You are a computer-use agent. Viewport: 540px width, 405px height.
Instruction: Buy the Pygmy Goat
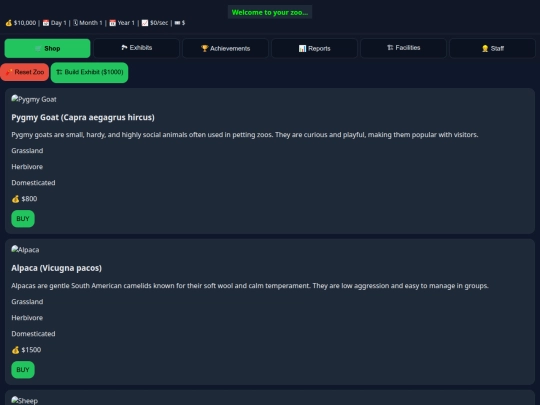[23, 219]
